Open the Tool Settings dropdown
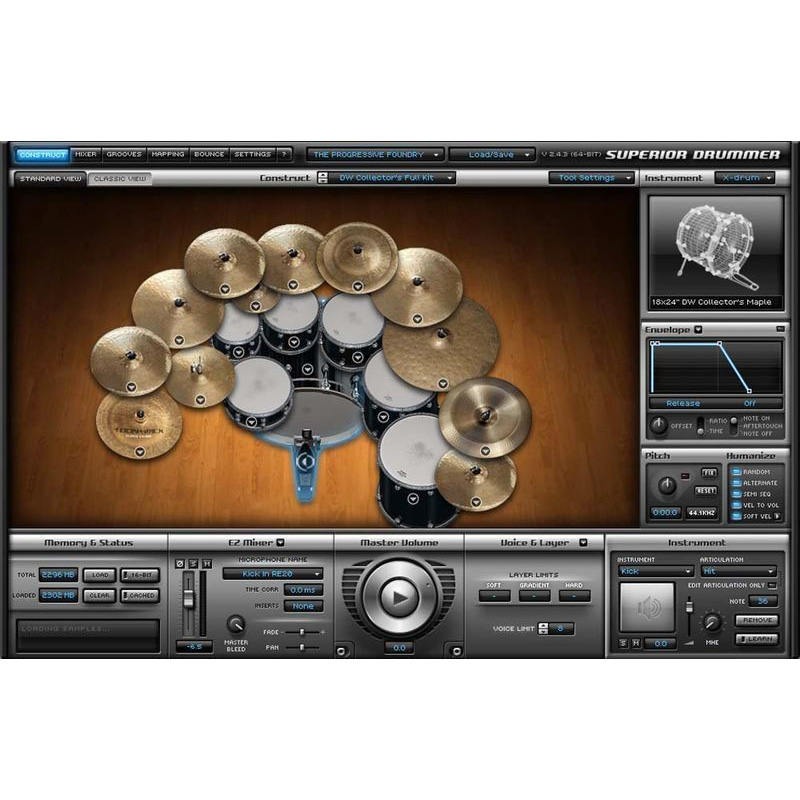 tap(591, 178)
